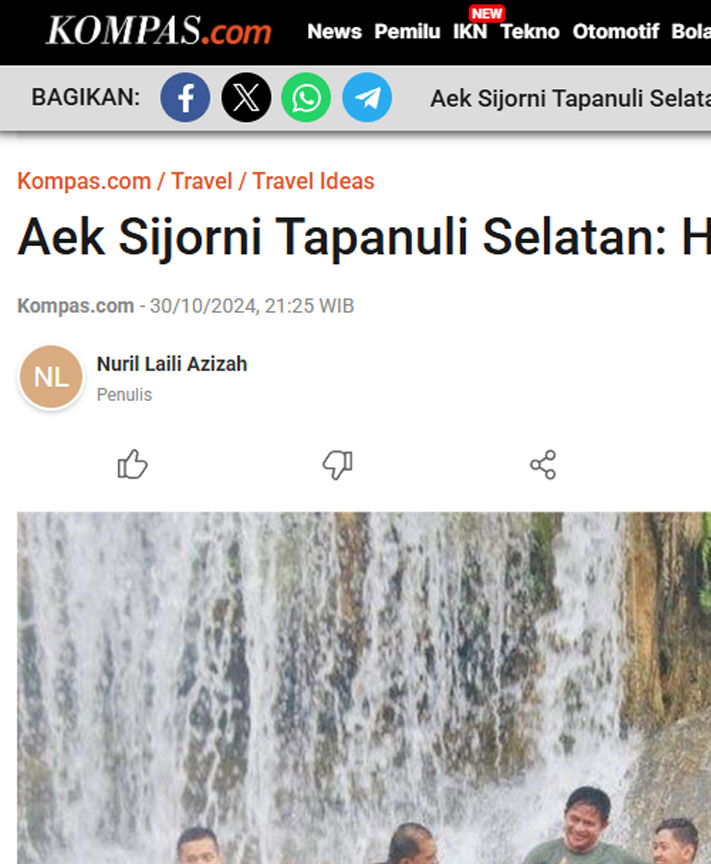Viewport: 711px width, 864px height.
Task: Go to KOMPAS.com logo homepage
Action: tap(159, 30)
